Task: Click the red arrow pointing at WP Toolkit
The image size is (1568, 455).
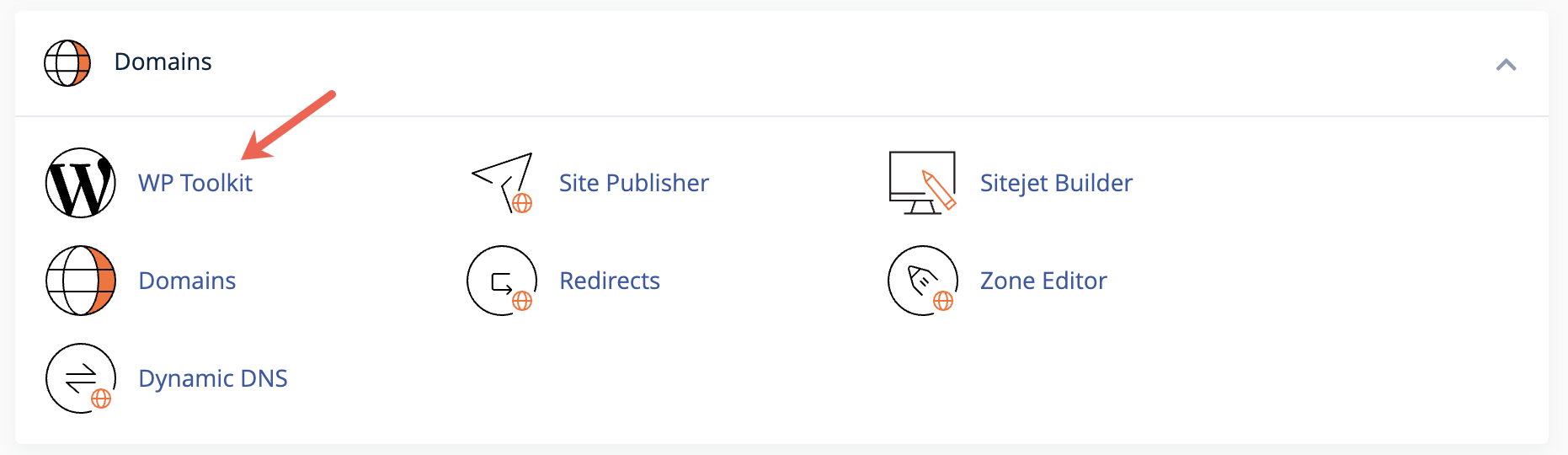Action: point(289,125)
